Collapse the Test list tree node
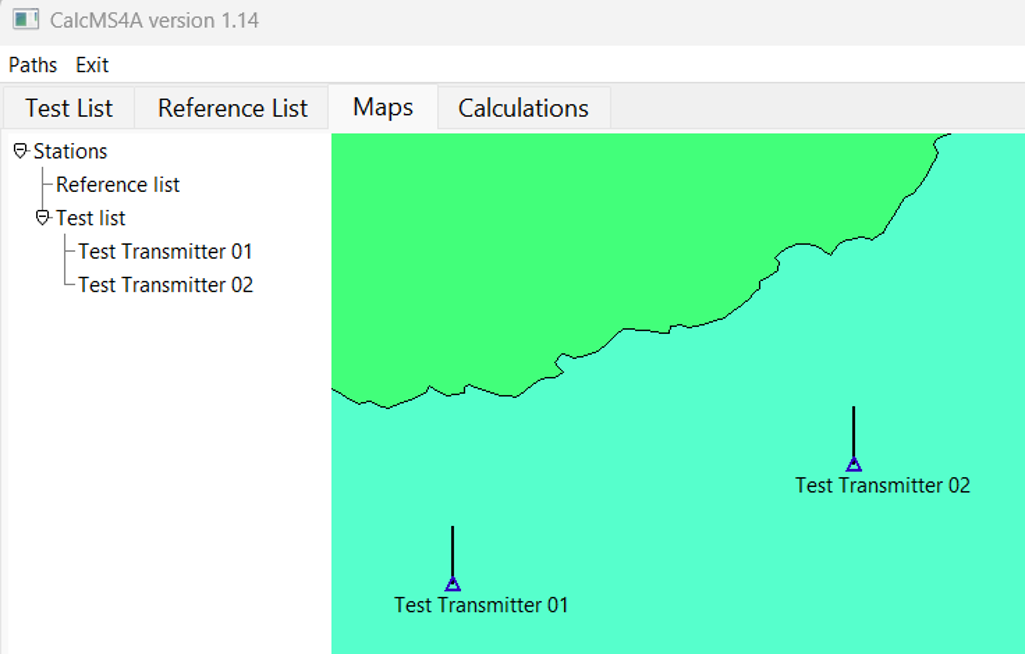1026x655 pixels. click(41, 218)
